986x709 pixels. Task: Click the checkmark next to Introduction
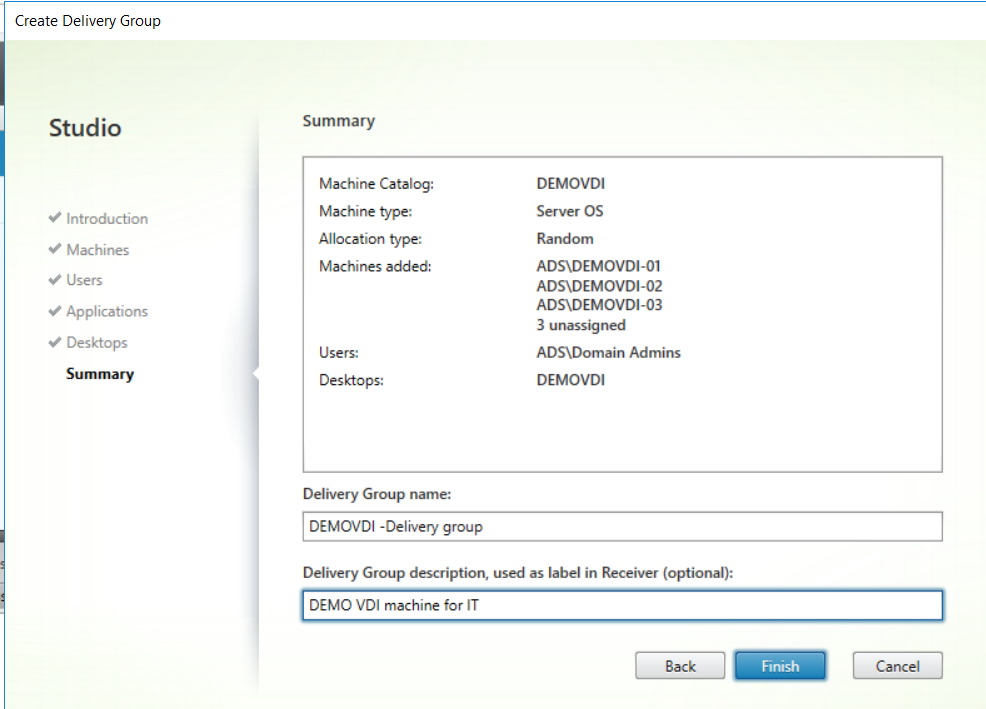pos(55,218)
